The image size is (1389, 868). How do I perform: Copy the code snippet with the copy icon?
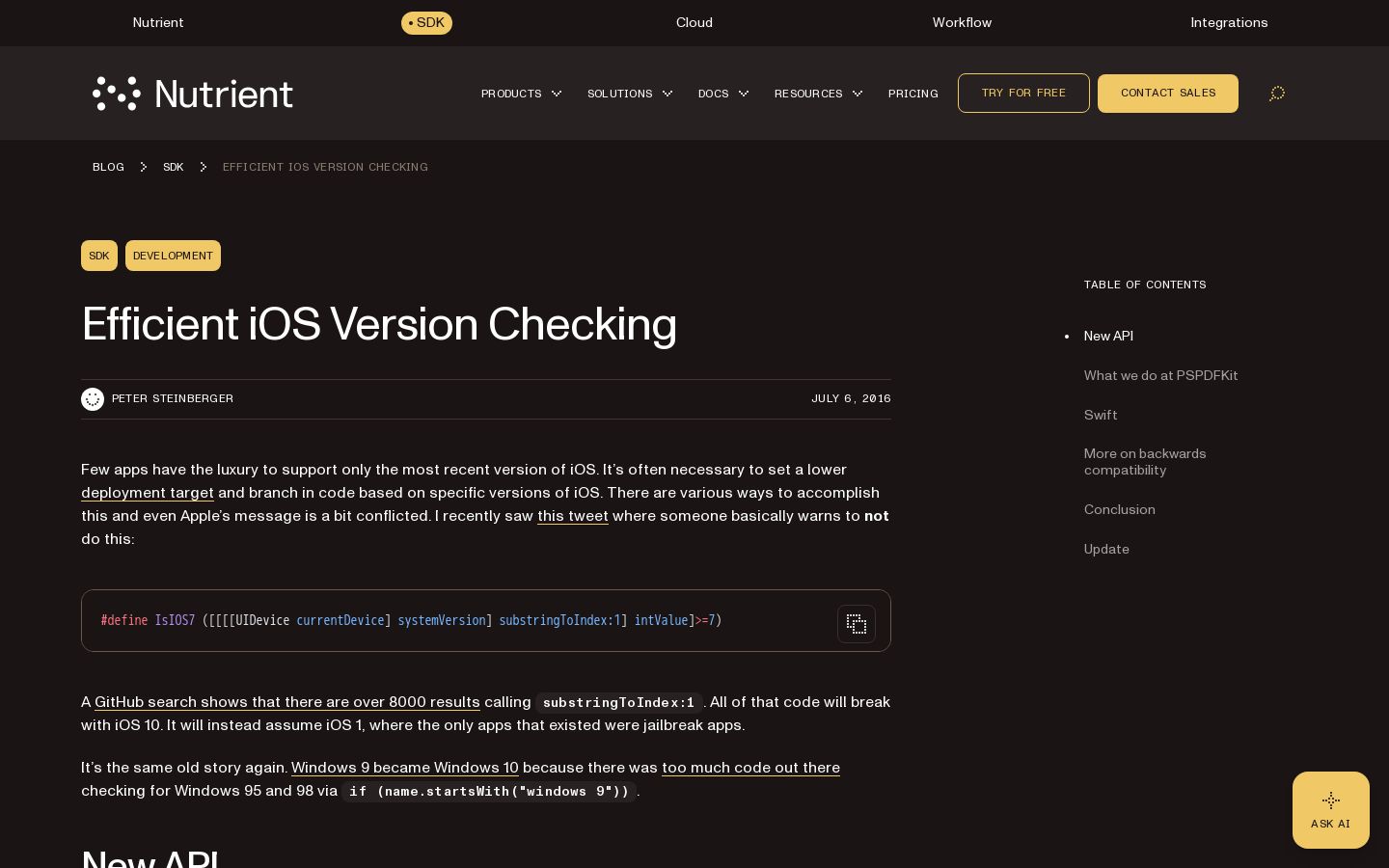857,624
